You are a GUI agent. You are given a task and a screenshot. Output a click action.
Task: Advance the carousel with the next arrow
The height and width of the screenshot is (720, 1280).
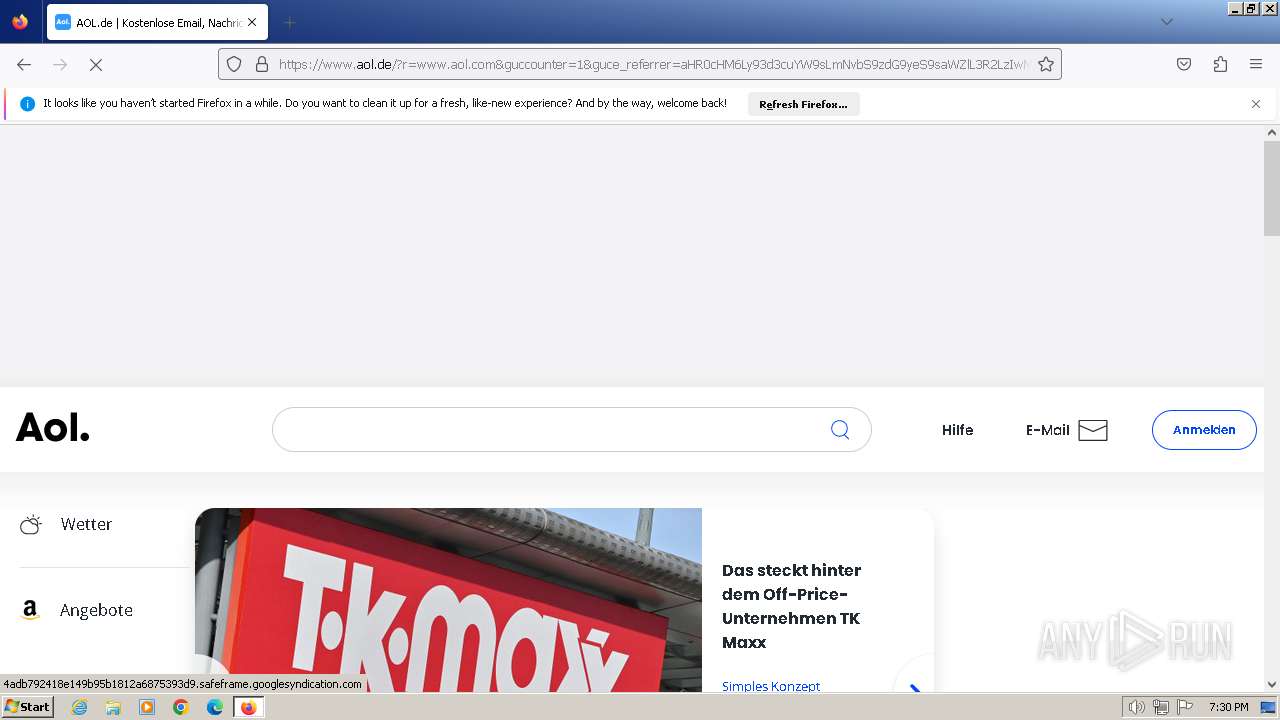(914, 686)
